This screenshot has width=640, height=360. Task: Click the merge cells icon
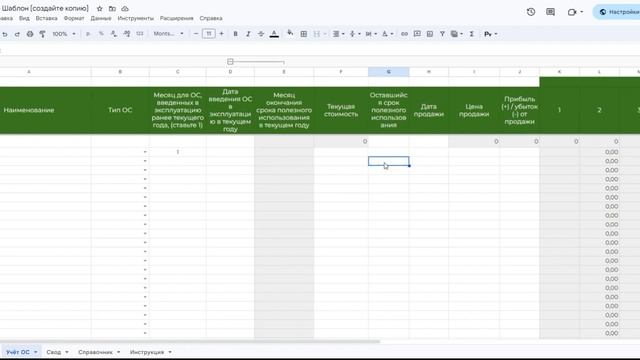tap(317, 34)
